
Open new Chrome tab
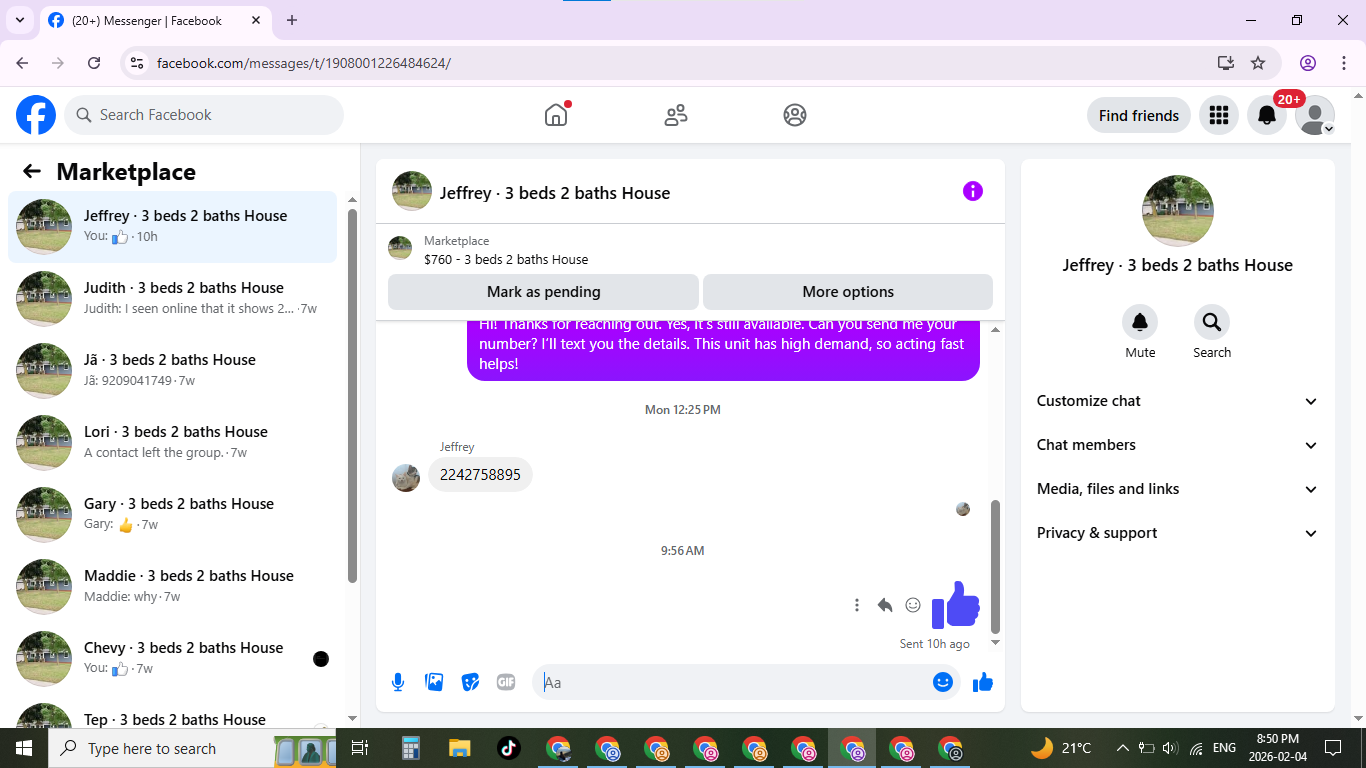click(x=292, y=20)
